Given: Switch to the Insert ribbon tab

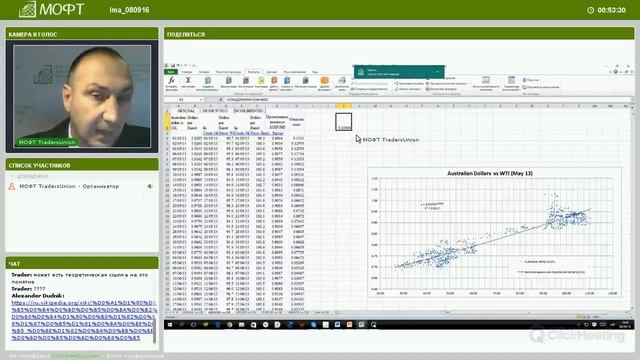Looking at the screenshot, I should [x=204, y=72].
